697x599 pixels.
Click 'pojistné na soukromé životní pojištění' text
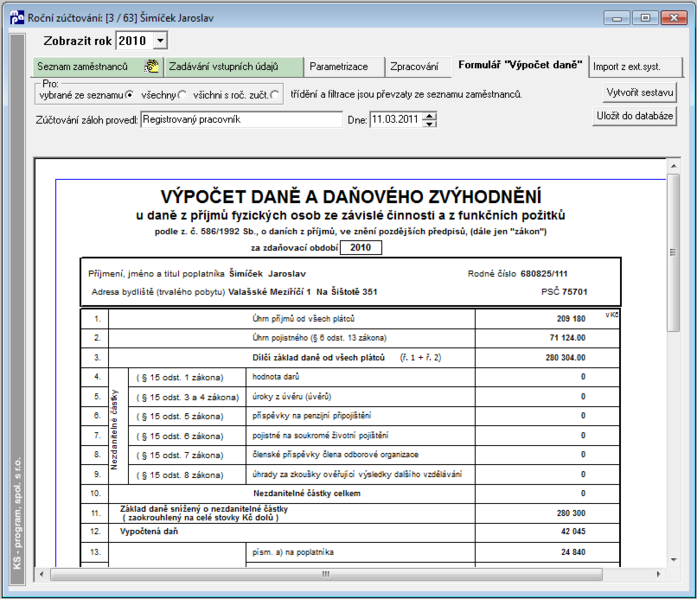tap(320, 435)
